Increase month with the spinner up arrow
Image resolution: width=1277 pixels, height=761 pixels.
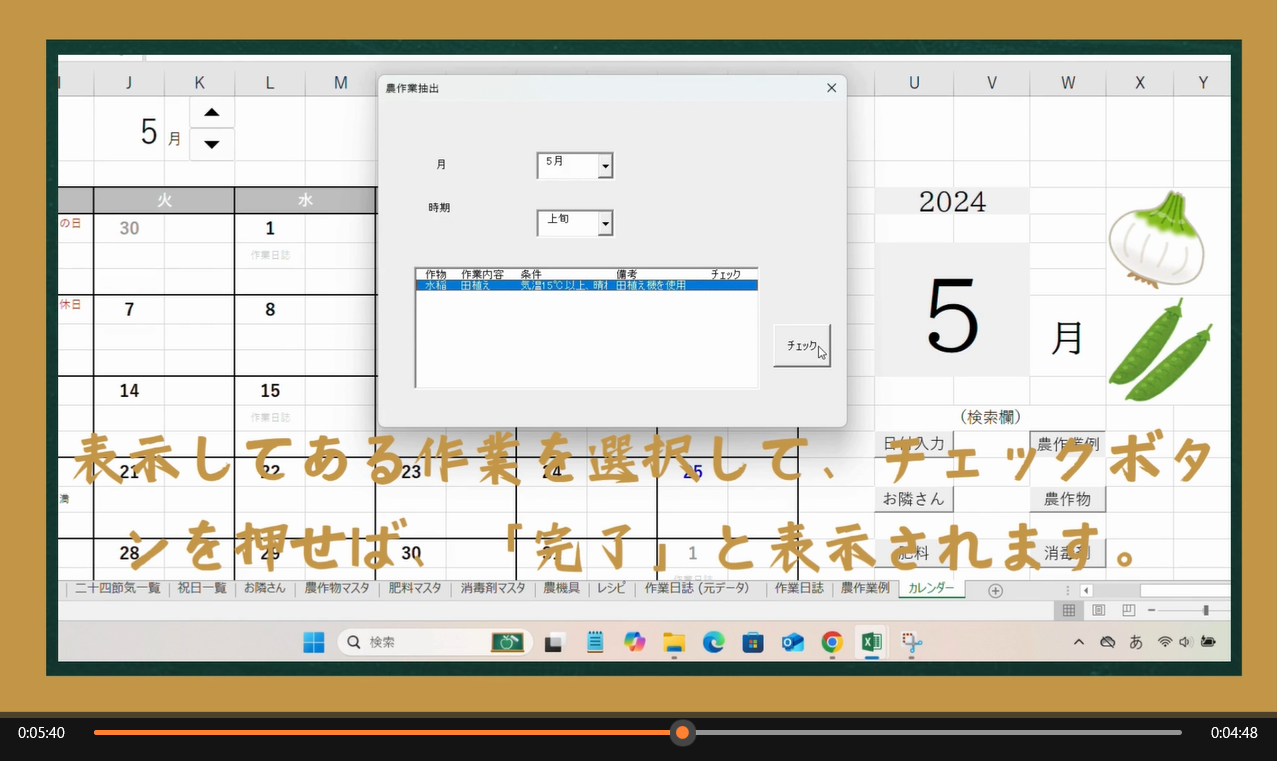point(211,112)
